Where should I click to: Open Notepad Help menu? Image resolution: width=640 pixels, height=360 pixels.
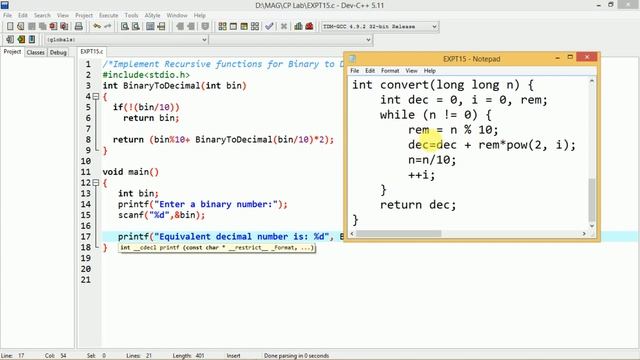(429, 71)
